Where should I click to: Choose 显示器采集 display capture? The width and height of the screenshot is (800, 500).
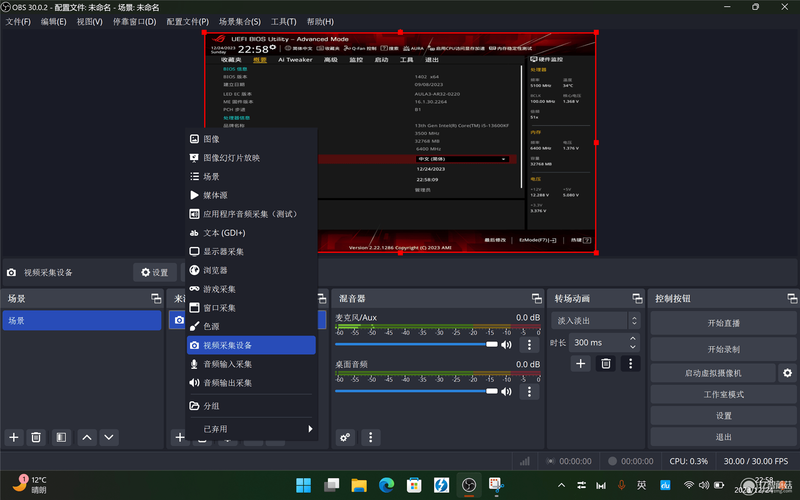pyautogui.click(x=251, y=252)
